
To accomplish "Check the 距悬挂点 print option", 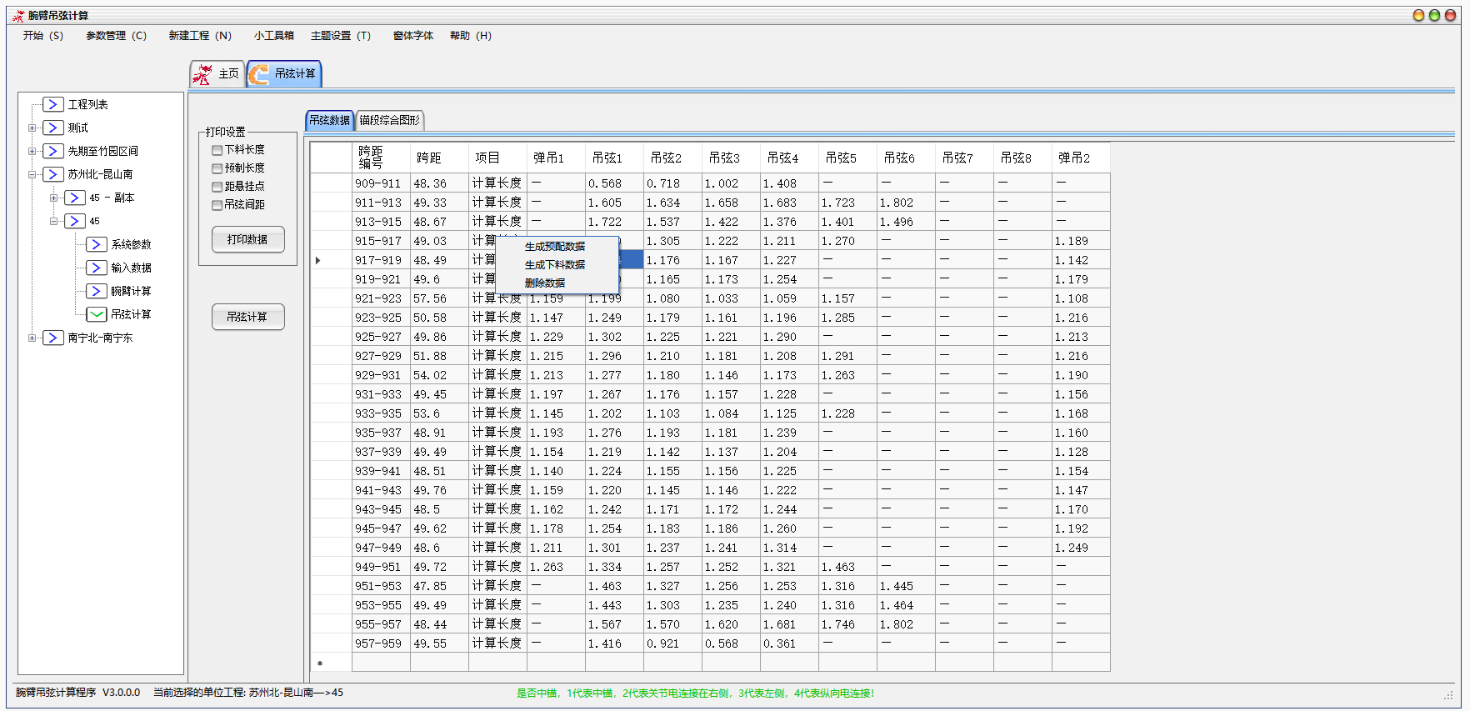I will [x=217, y=187].
